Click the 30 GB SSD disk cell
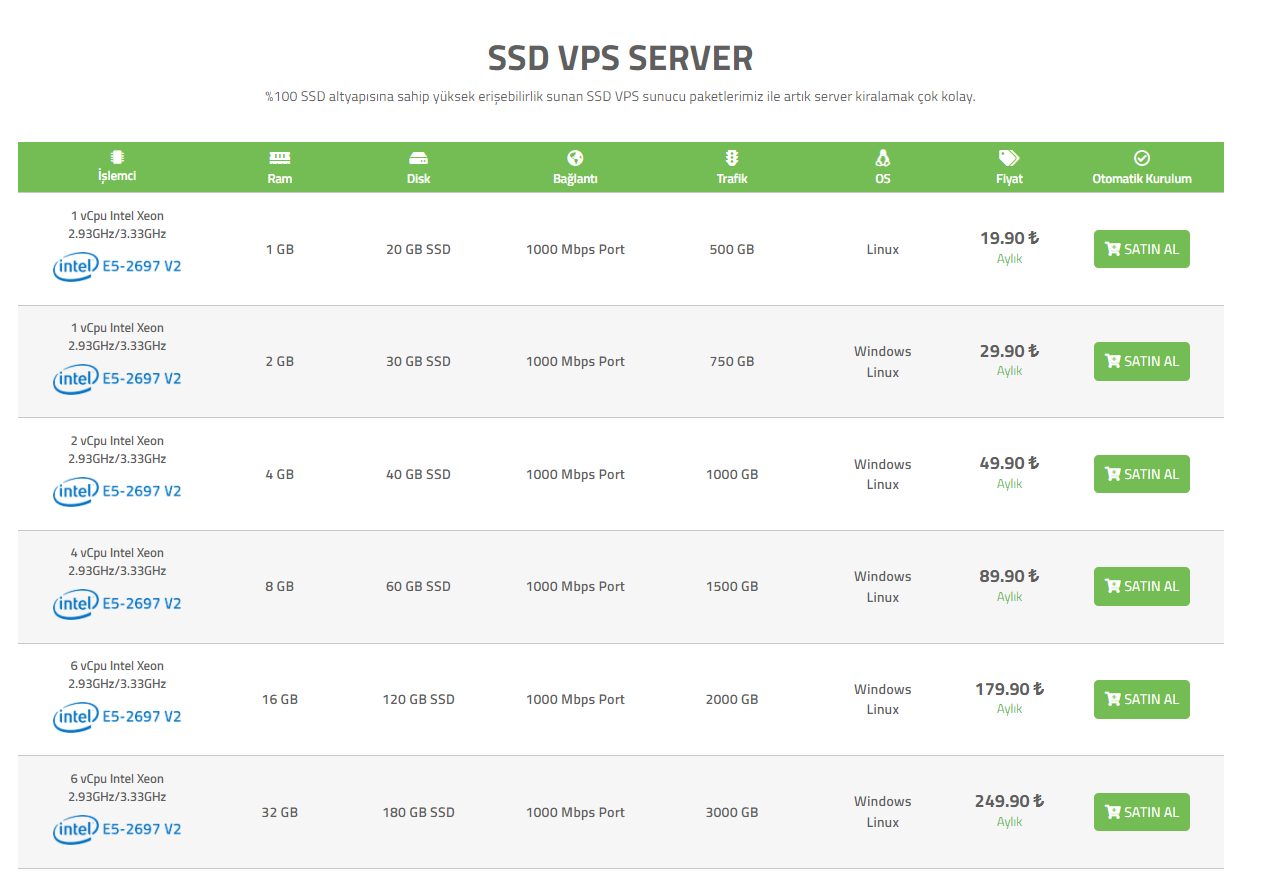Screen dimensions: 1264x887 pyautogui.click(x=418, y=361)
